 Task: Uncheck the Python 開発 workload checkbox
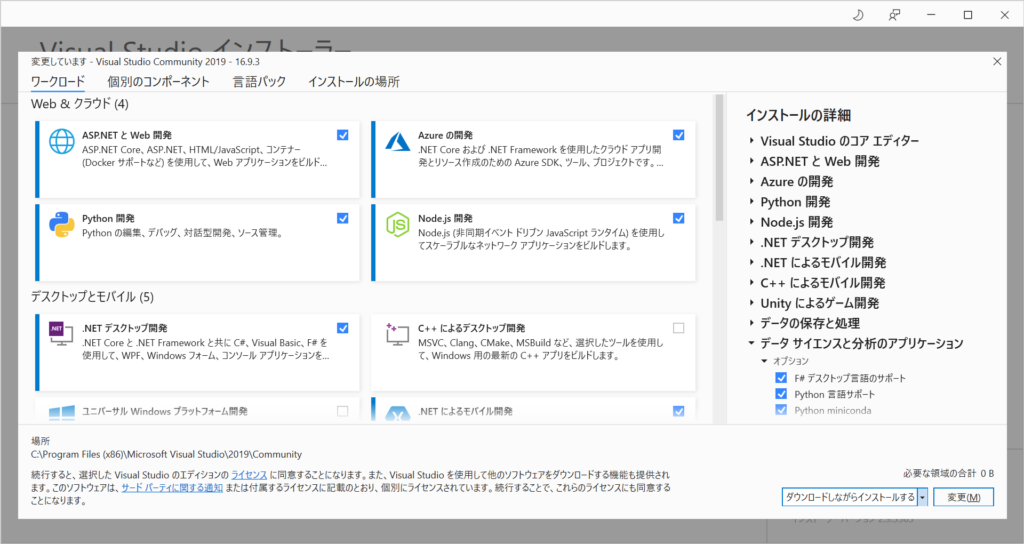pos(342,218)
